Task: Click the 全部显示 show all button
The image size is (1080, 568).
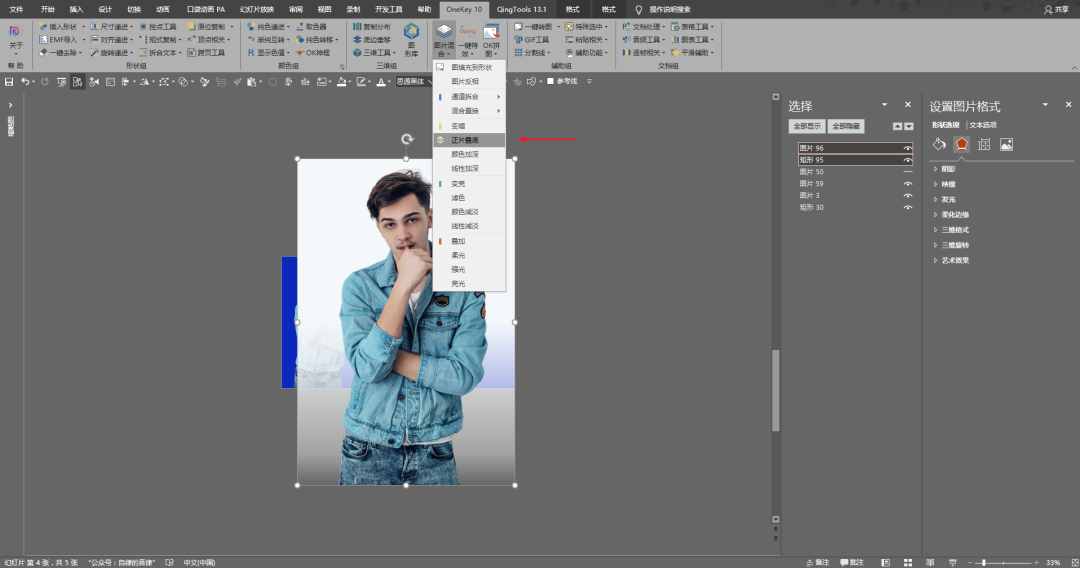Action: pyautogui.click(x=807, y=127)
